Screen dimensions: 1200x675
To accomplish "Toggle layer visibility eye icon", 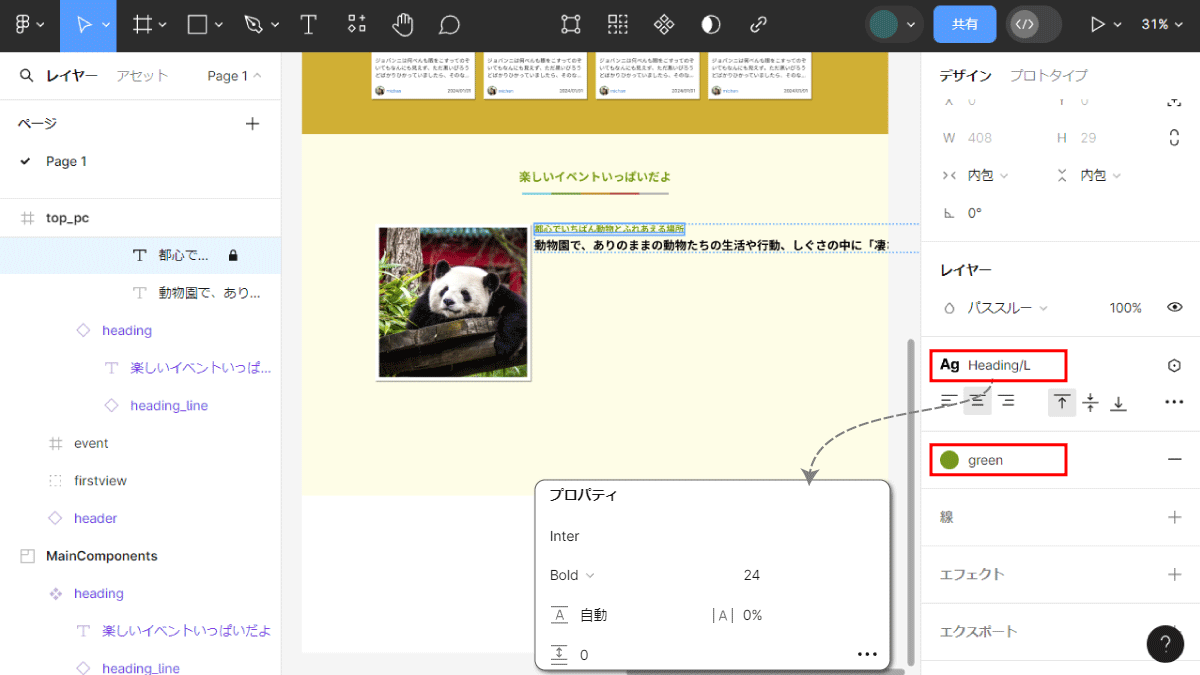I will tap(1174, 308).
